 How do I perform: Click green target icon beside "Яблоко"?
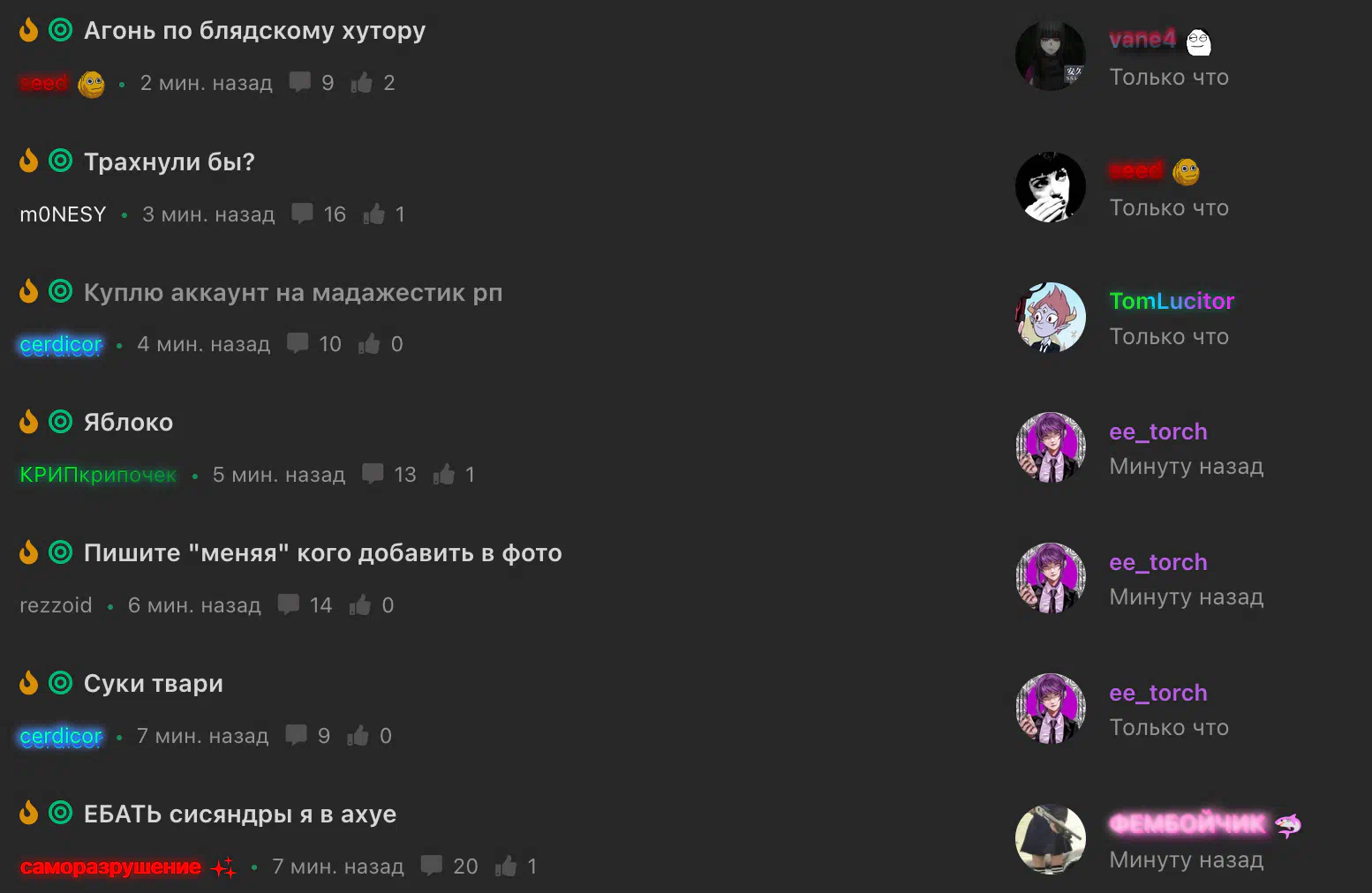pyautogui.click(x=60, y=422)
